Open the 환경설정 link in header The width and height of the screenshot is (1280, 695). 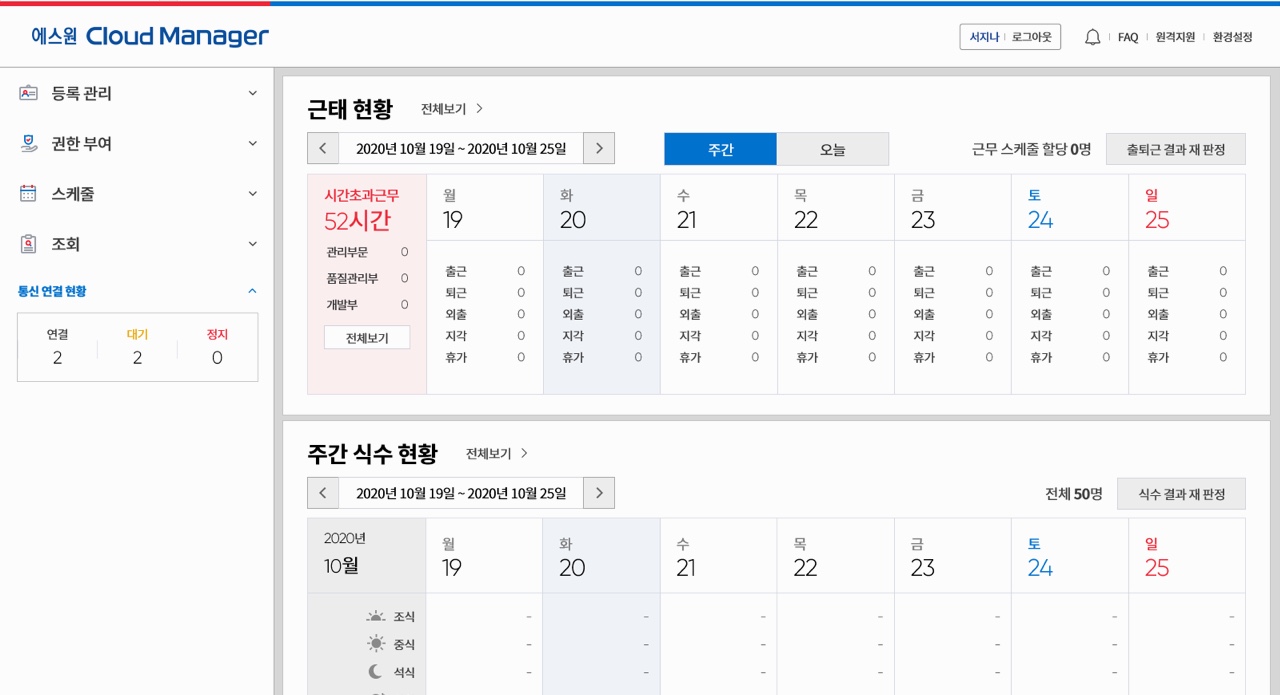click(1232, 37)
